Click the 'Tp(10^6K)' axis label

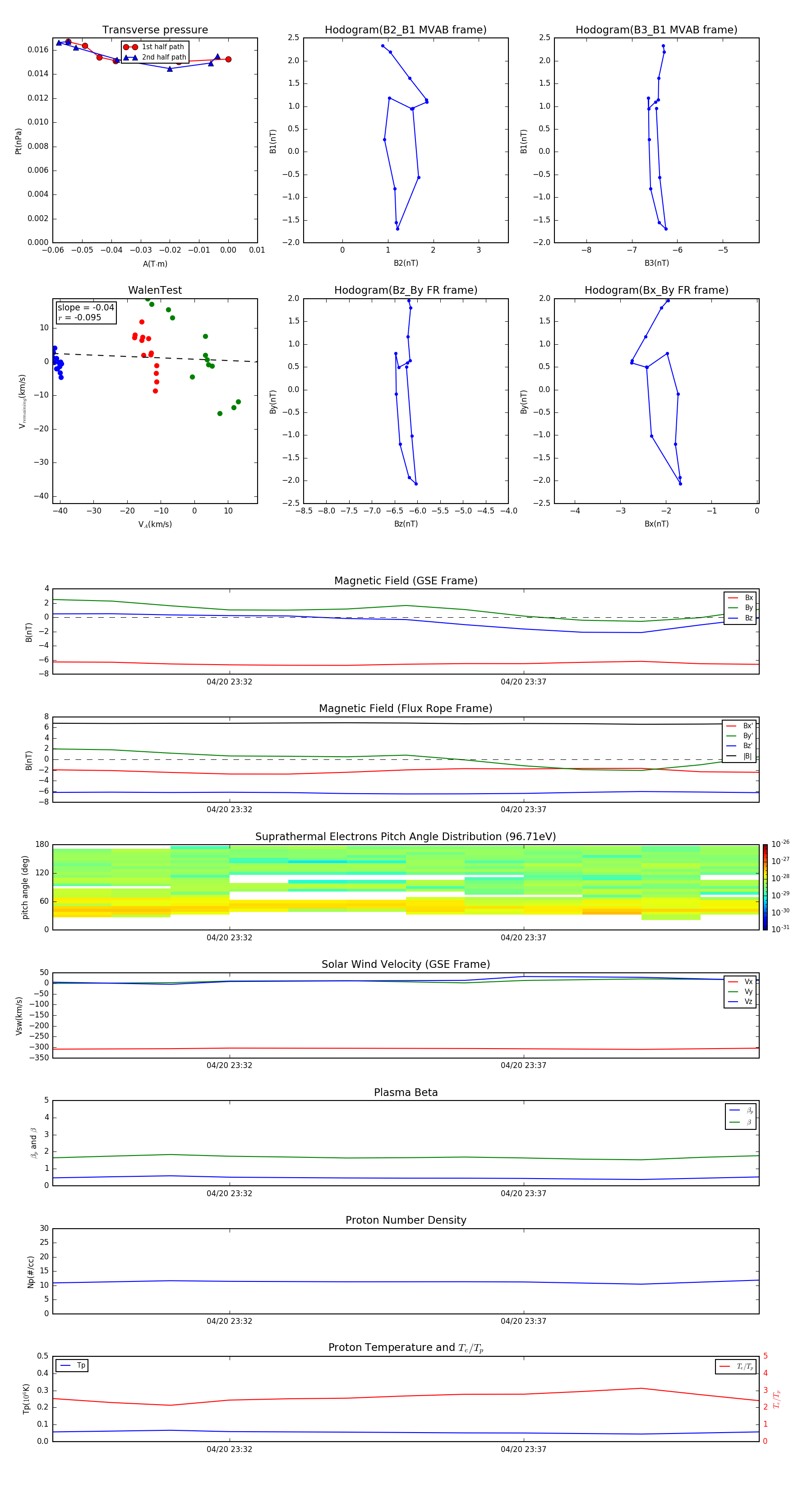[x=26, y=1399]
